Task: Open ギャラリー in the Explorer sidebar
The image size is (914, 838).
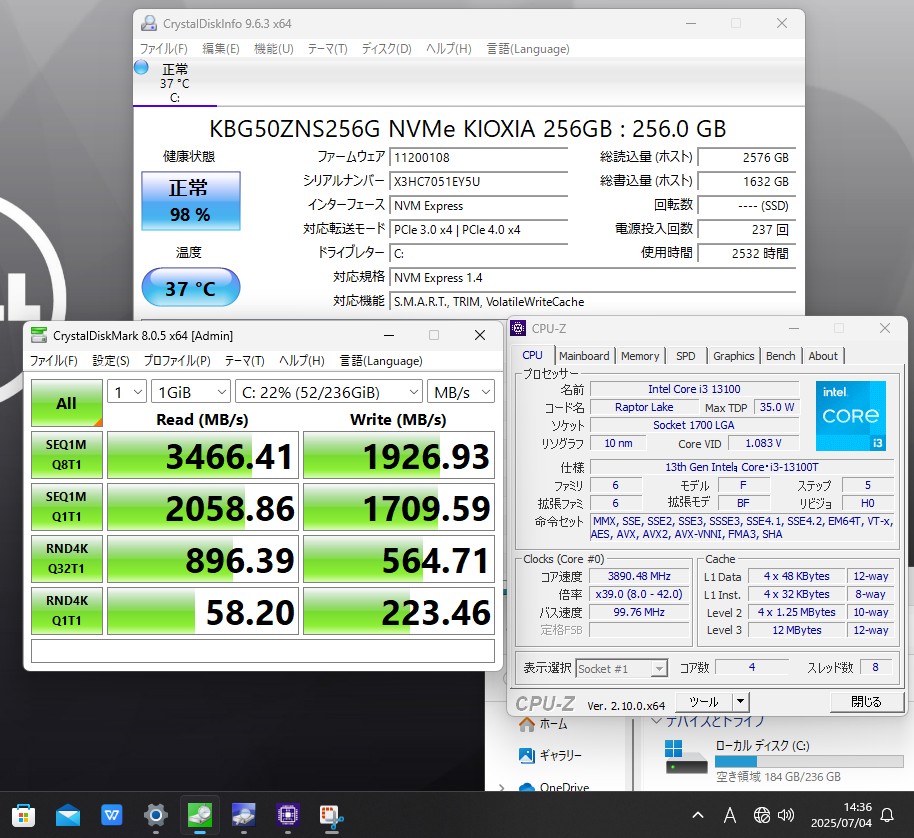Action: 550,755
